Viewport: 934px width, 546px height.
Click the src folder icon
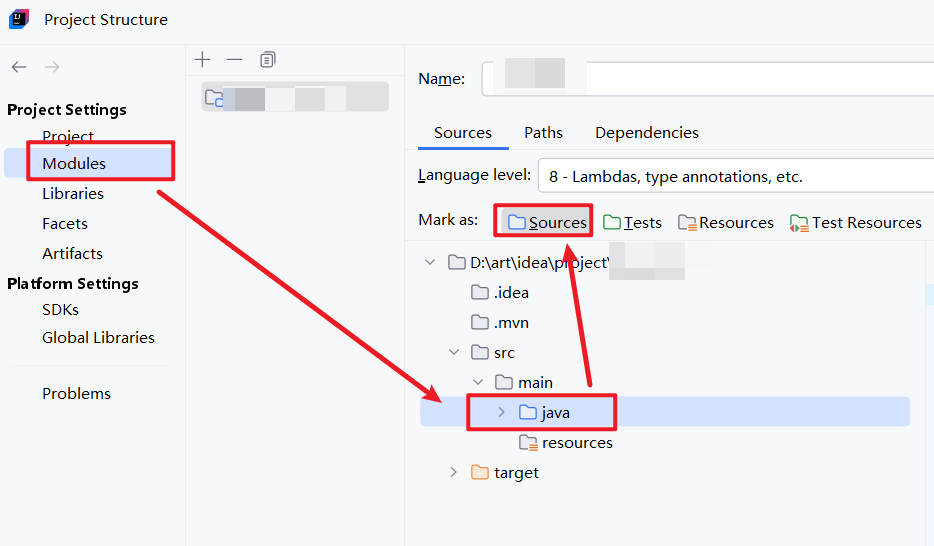tap(480, 352)
